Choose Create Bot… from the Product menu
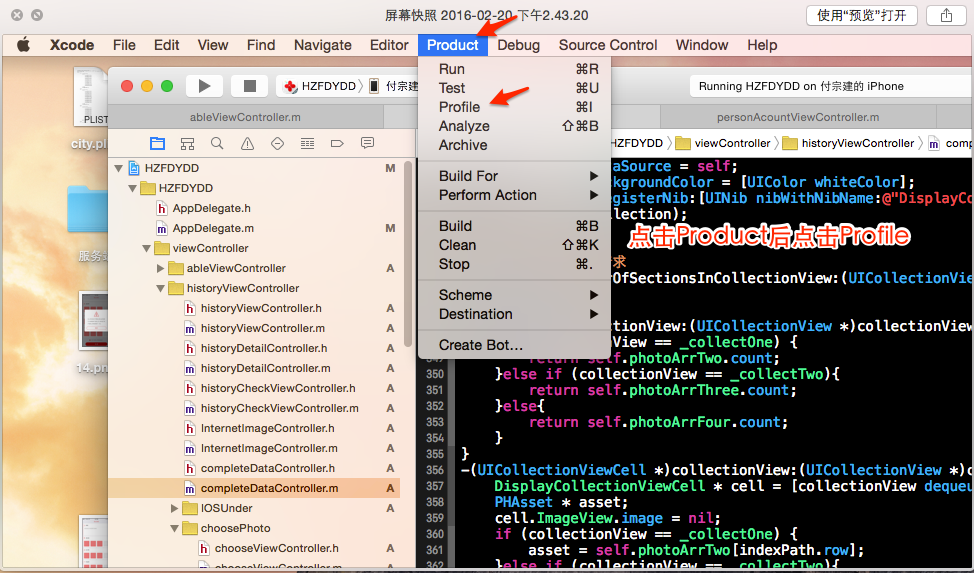 coord(514,345)
